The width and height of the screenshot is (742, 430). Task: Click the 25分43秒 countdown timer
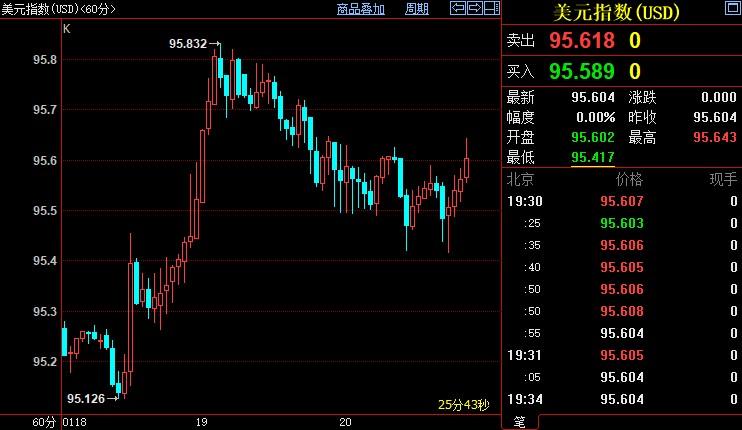coord(463,405)
